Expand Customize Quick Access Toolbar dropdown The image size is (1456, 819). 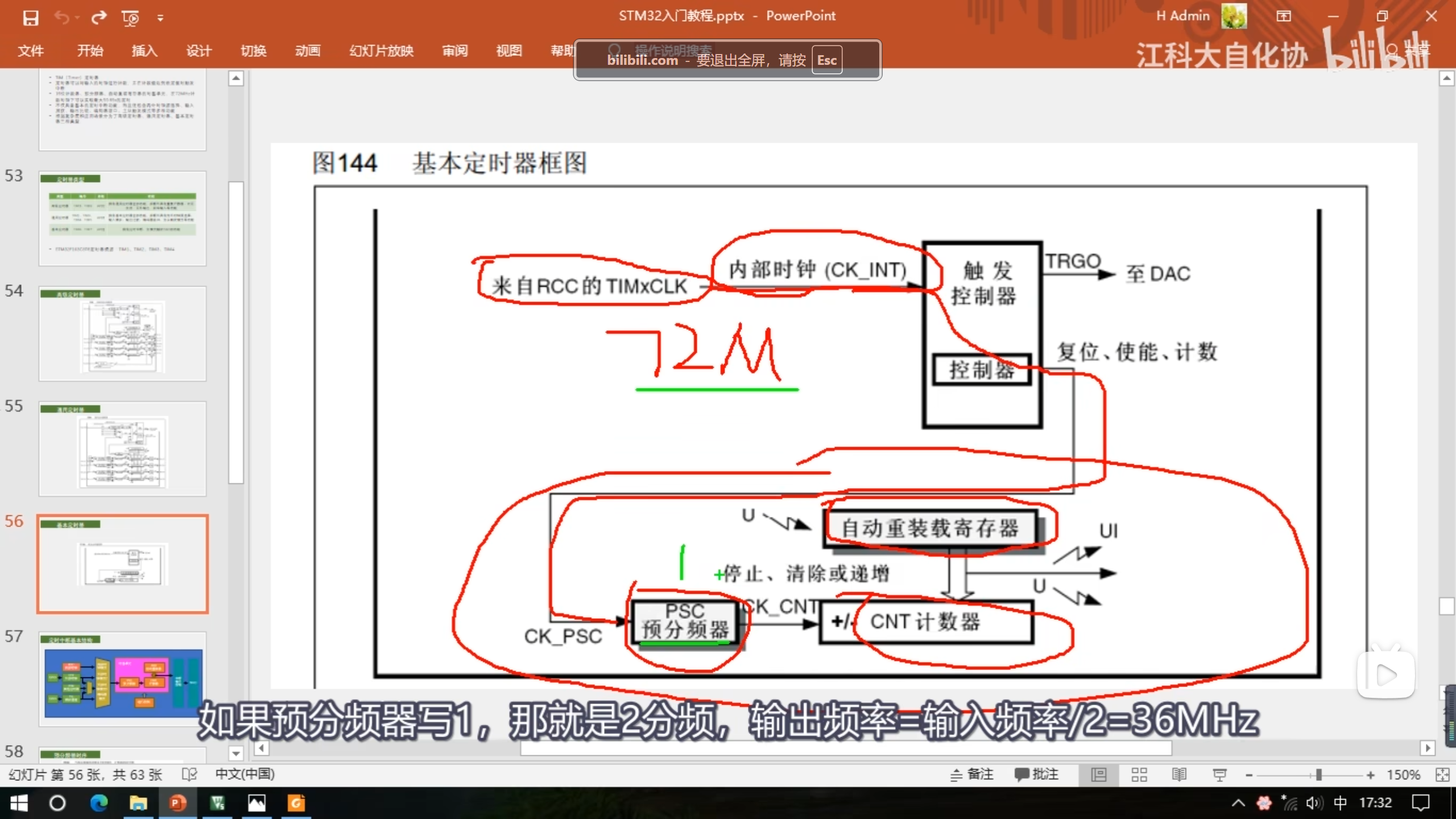click(x=160, y=18)
